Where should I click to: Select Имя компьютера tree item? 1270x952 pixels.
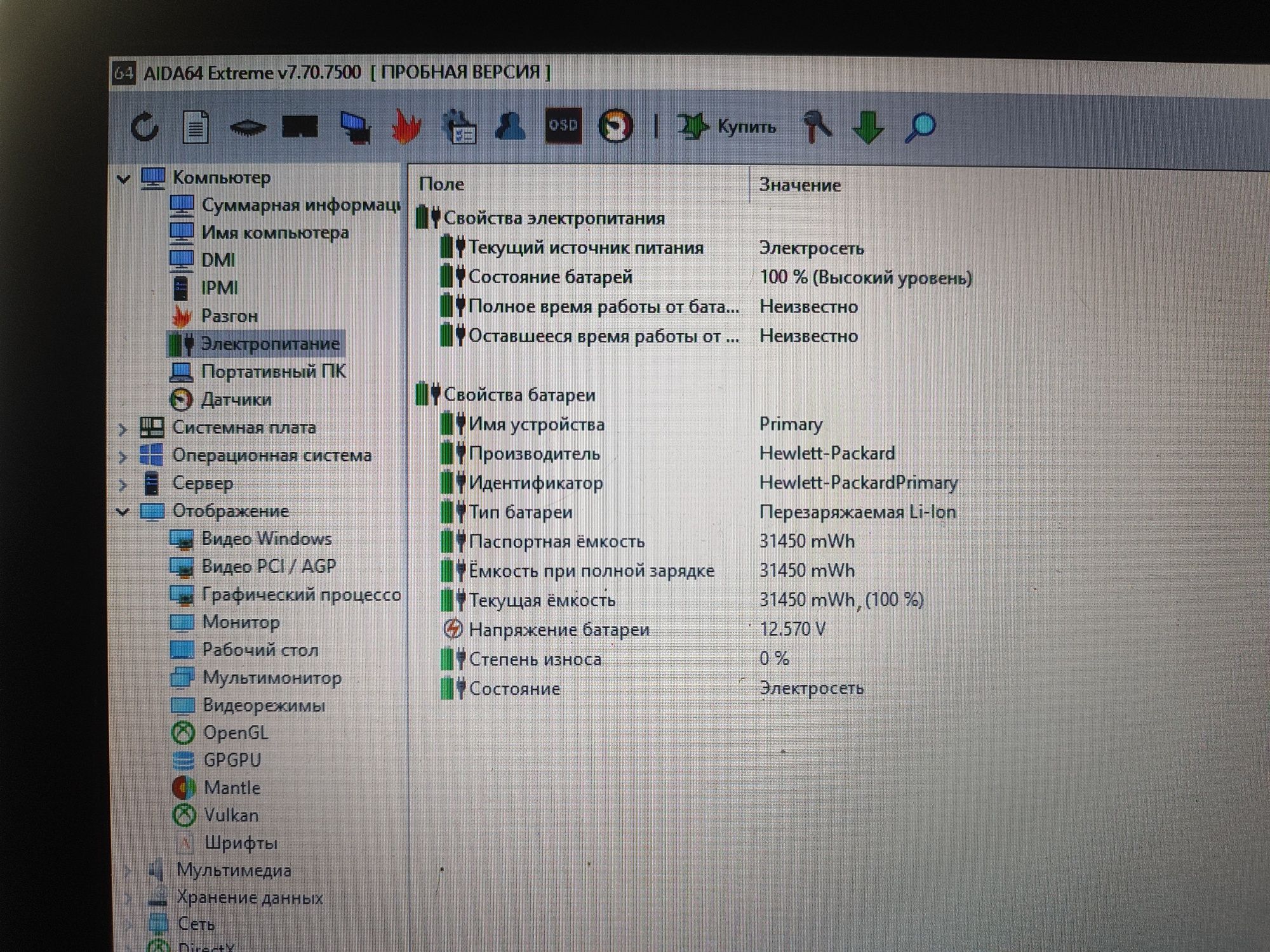259,232
